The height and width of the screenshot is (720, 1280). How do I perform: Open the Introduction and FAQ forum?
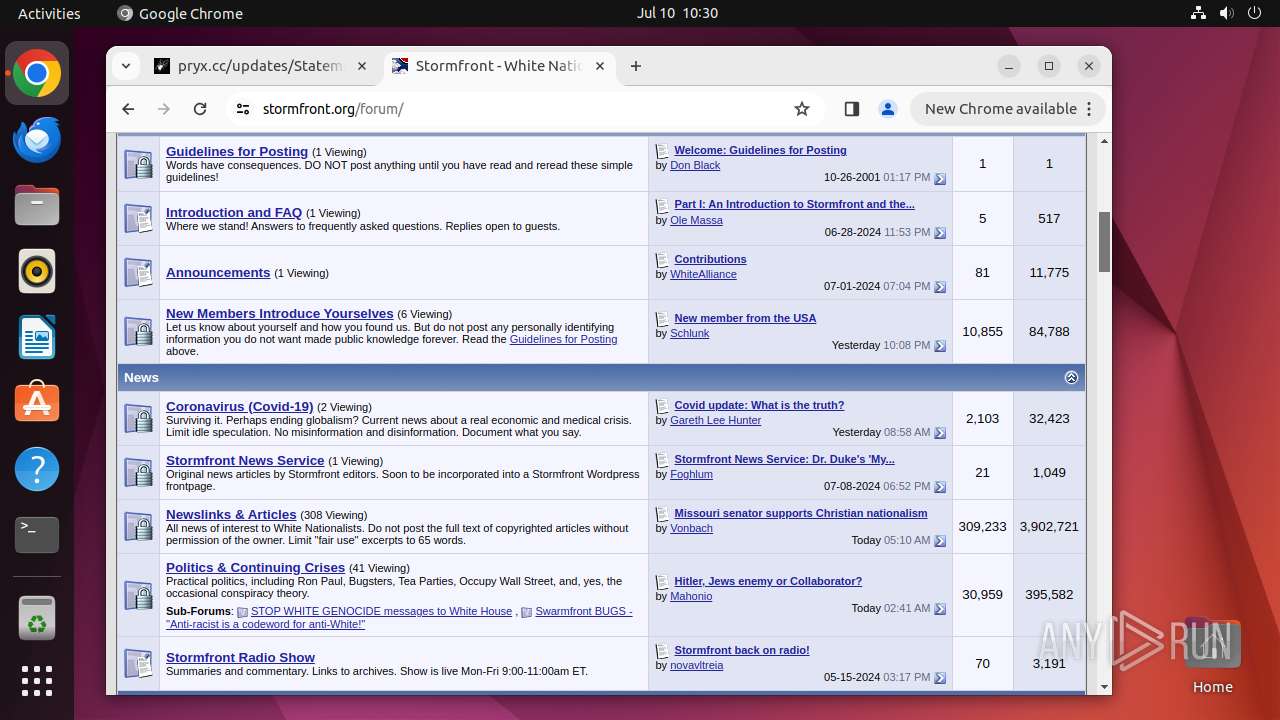[234, 213]
